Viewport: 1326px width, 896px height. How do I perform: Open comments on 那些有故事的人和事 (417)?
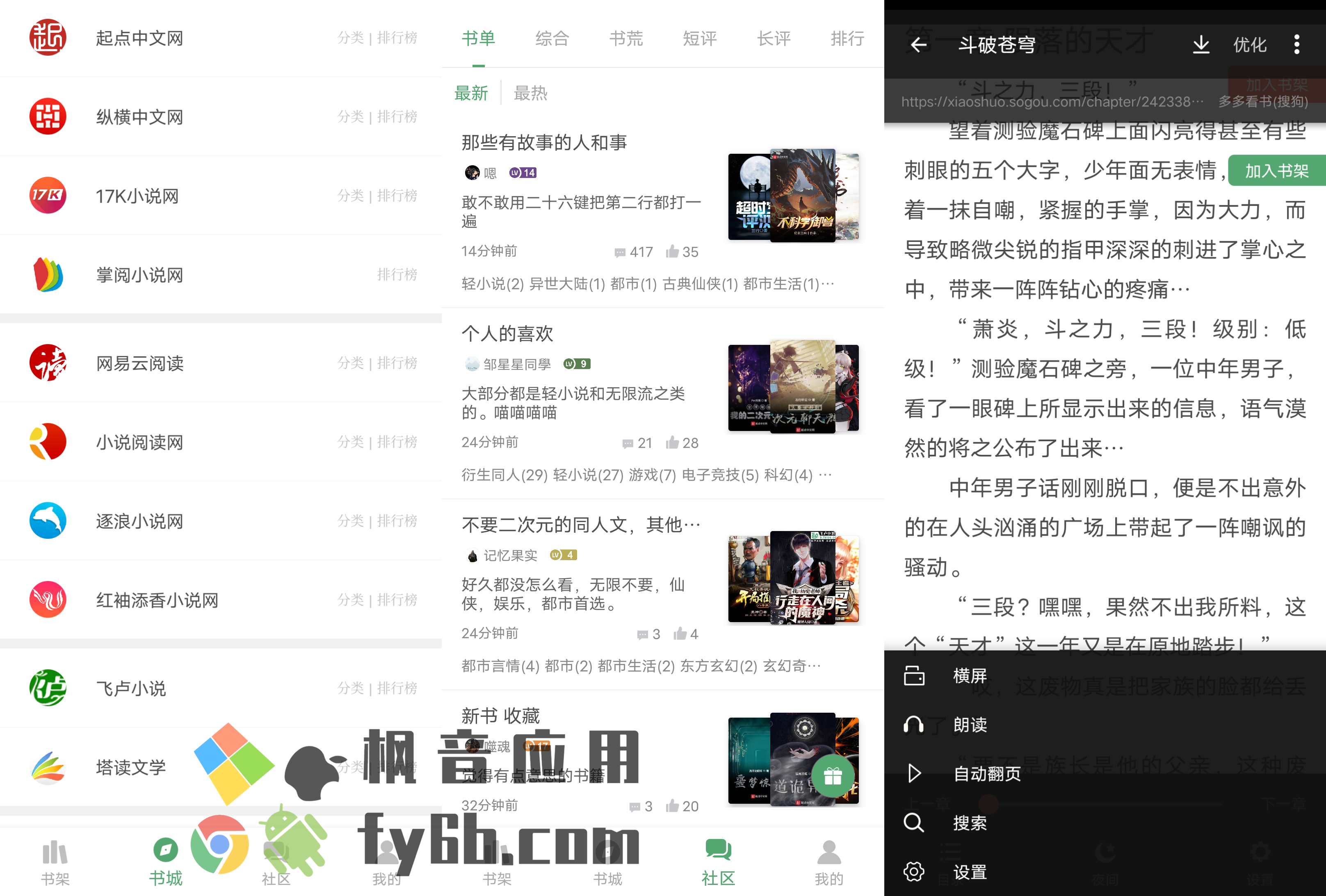pos(633,252)
